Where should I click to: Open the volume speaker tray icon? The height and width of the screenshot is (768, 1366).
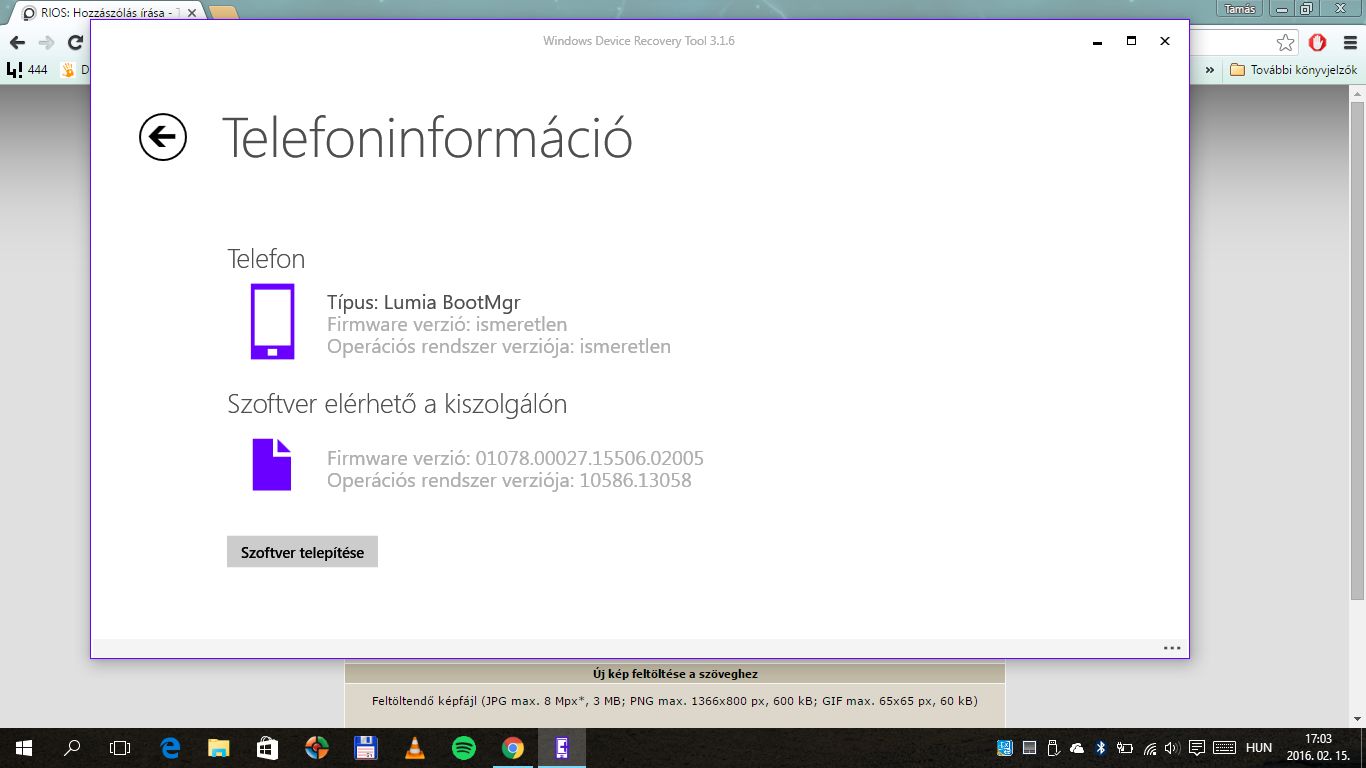[1172, 748]
